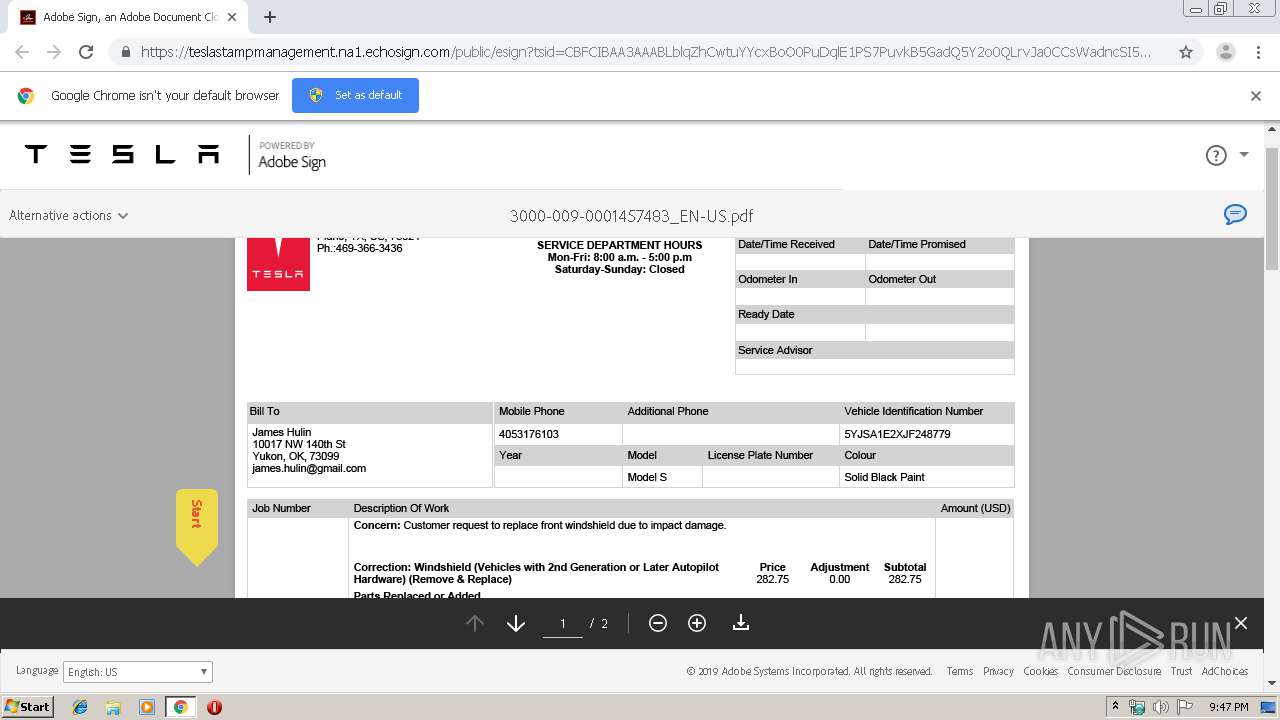Open the Consumer Disclosure link
This screenshot has width=1280, height=720.
pos(1114,671)
